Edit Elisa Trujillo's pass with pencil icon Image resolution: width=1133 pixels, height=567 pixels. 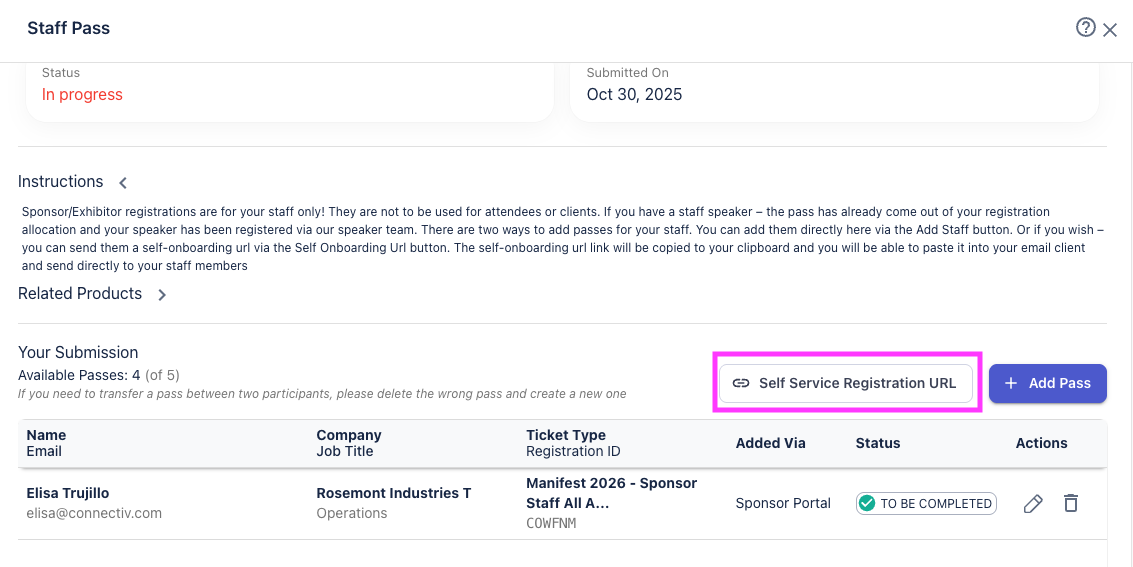1033,503
